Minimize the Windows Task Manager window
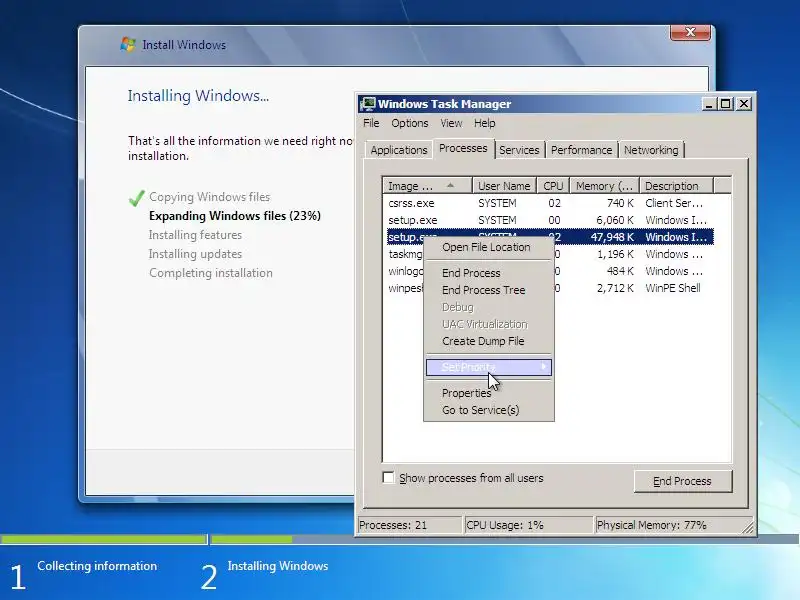 [x=708, y=104]
